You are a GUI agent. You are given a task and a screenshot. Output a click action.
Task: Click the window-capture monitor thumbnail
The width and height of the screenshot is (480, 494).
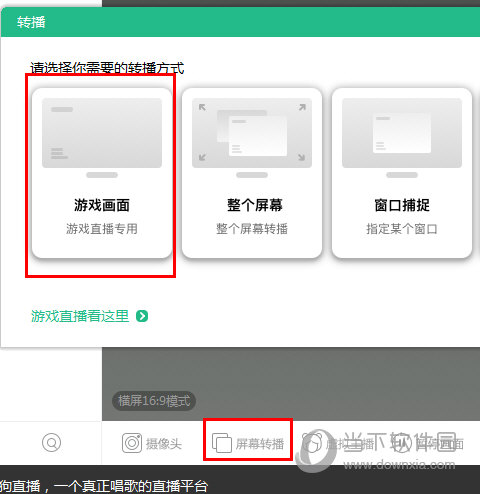pos(402,138)
